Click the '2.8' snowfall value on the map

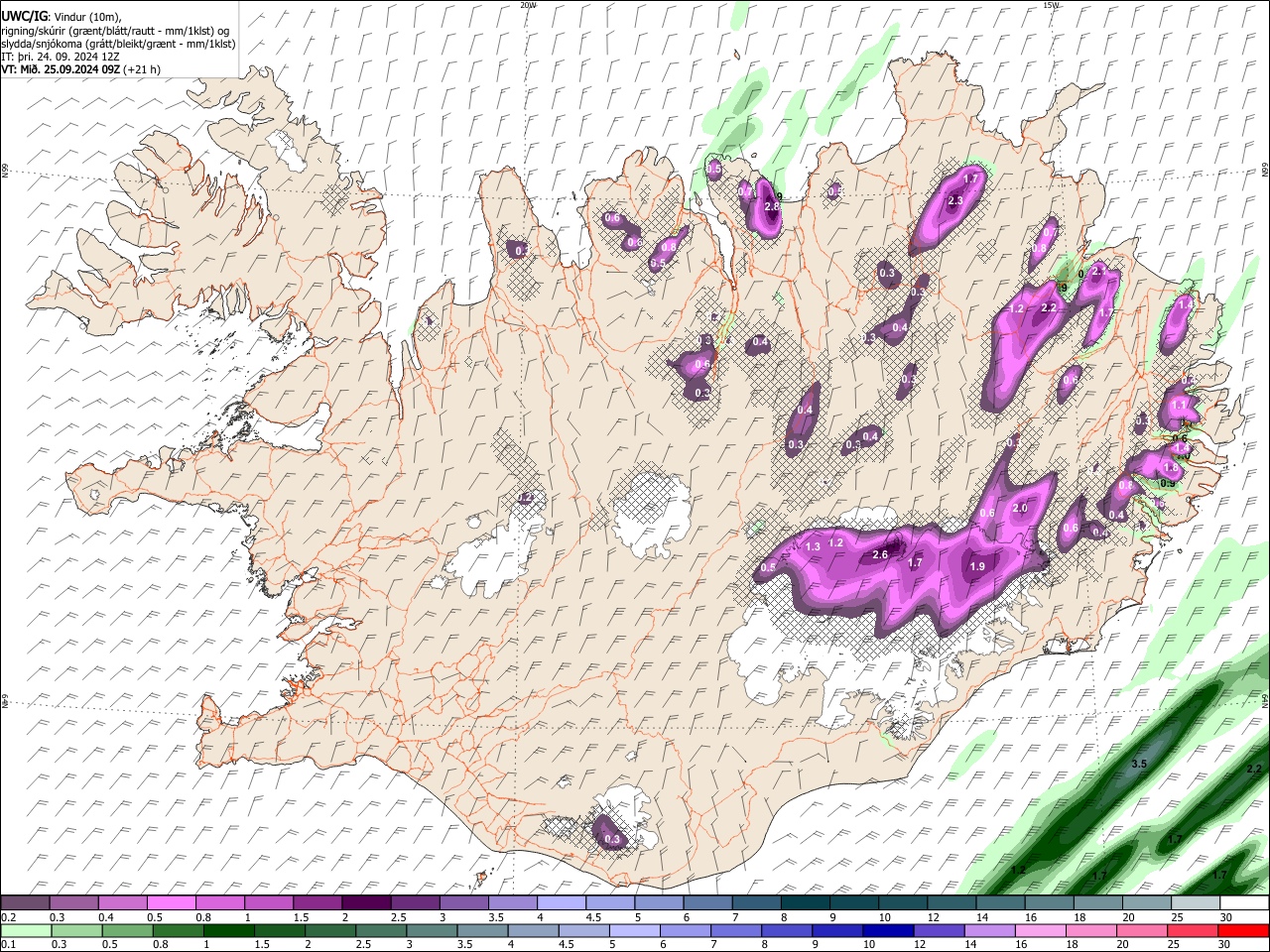[x=772, y=206]
